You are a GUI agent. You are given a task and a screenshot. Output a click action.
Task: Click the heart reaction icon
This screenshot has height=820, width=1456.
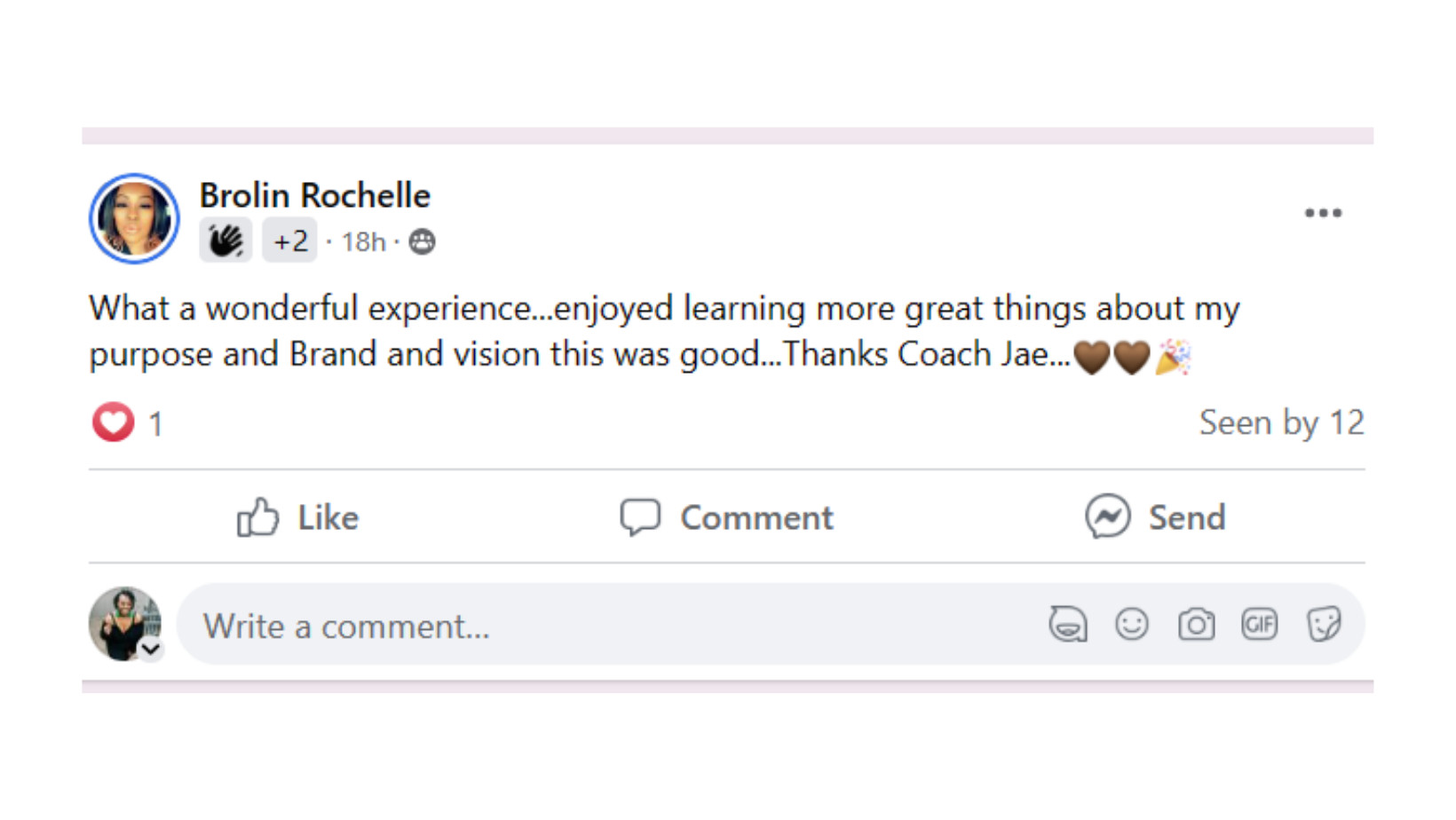[x=113, y=422]
